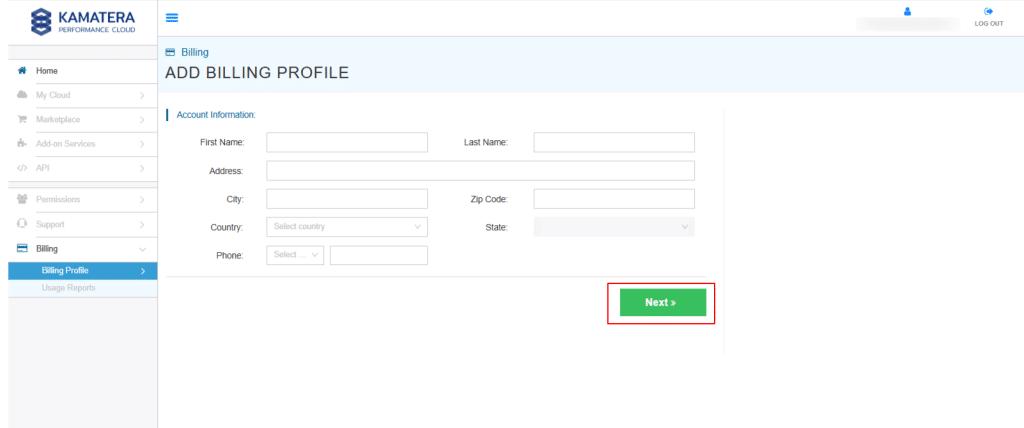Screen dimensions: 1024x428
Task: Click the My Cloud cloud icon
Action: (22, 95)
